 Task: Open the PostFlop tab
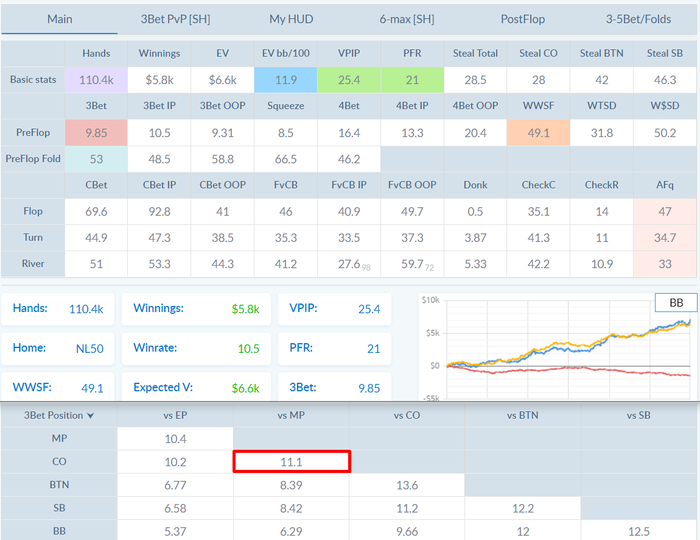523,19
